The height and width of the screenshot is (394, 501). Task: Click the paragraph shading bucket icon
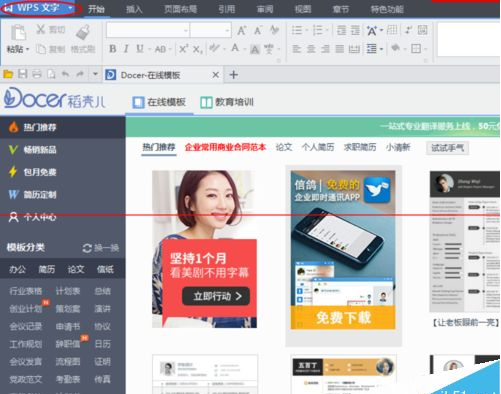(395, 49)
